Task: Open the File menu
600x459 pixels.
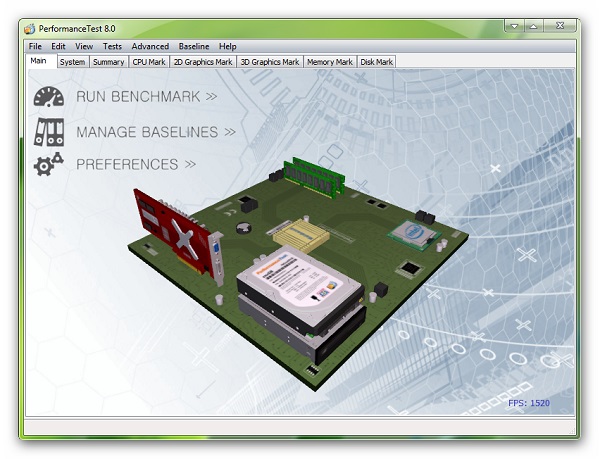Action: tap(35, 46)
